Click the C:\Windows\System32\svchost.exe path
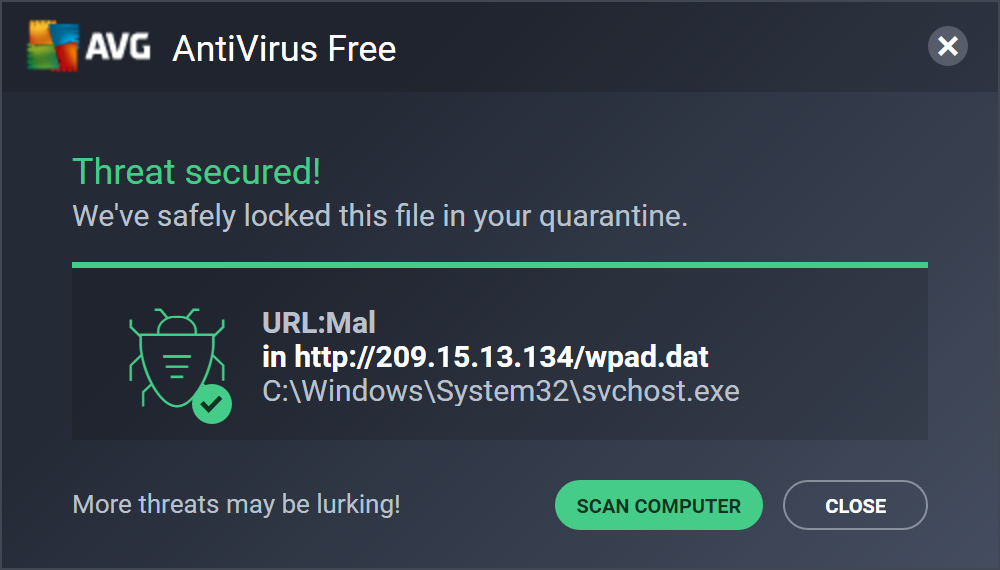The image size is (1000, 570). 501,391
